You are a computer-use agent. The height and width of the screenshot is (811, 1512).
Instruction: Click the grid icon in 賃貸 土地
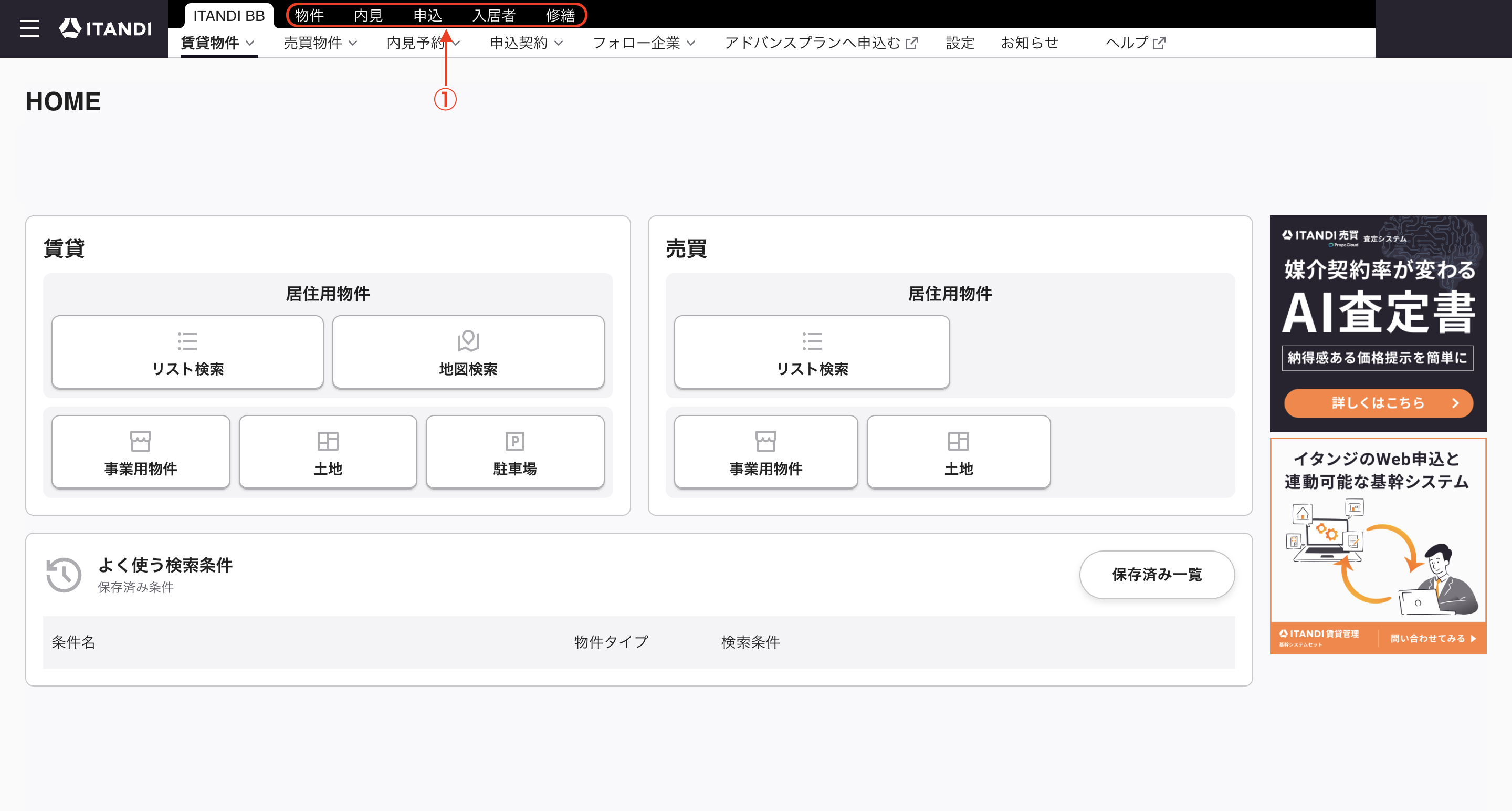pos(328,441)
